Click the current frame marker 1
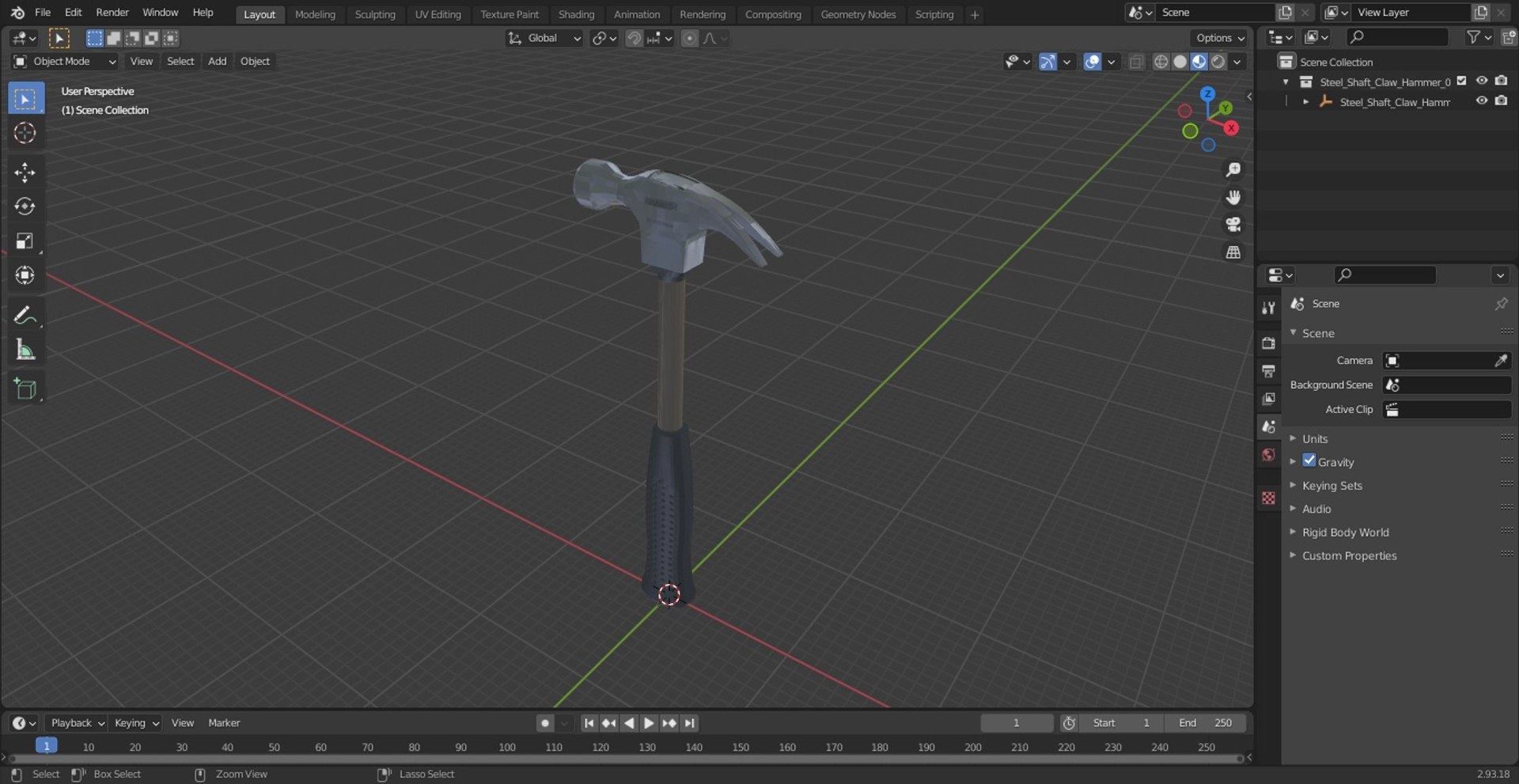Image resolution: width=1519 pixels, height=784 pixels. [x=47, y=746]
